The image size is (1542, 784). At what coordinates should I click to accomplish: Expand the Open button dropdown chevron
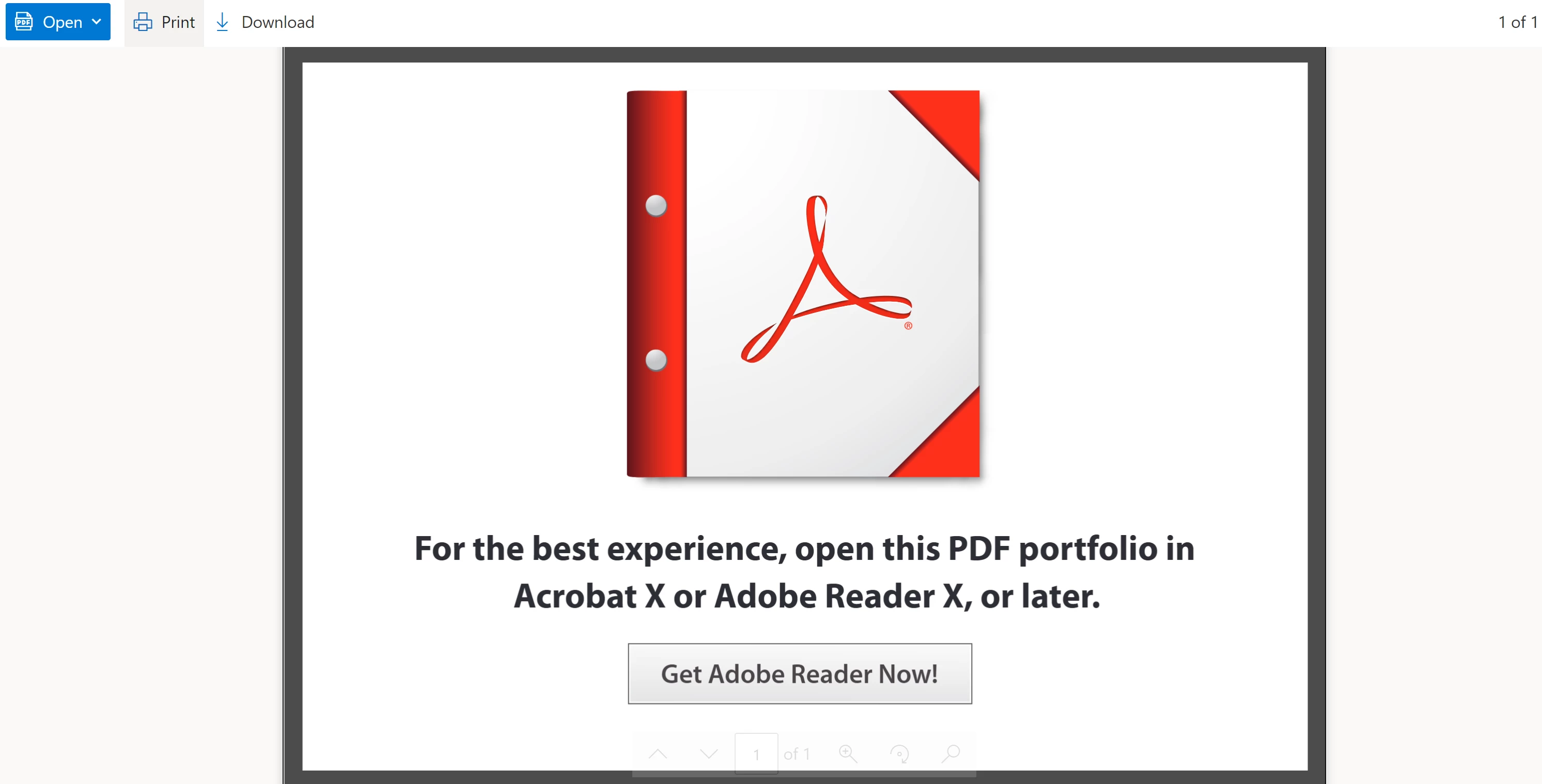(97, 22)
